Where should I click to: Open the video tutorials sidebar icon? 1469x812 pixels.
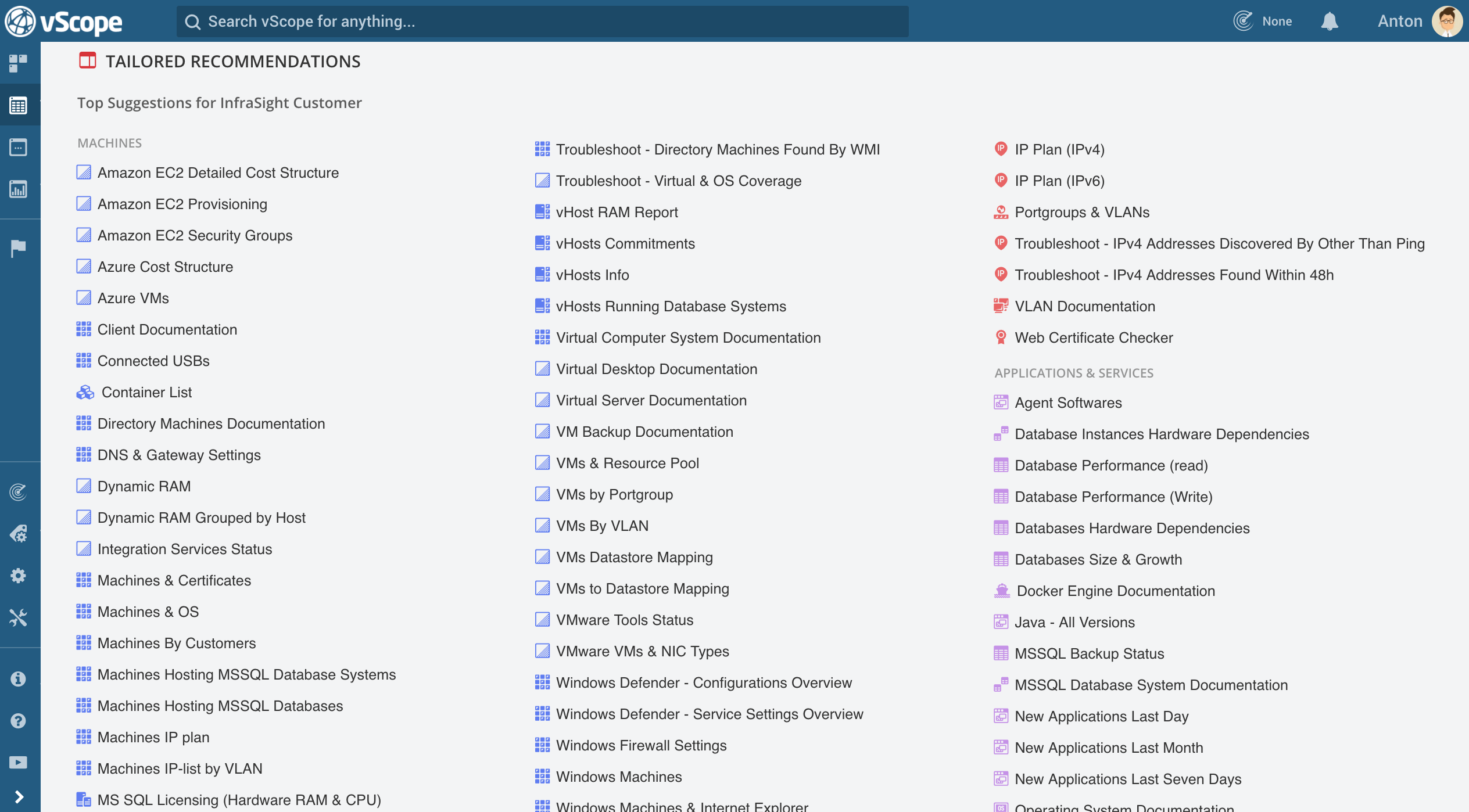tap(18, 762)
